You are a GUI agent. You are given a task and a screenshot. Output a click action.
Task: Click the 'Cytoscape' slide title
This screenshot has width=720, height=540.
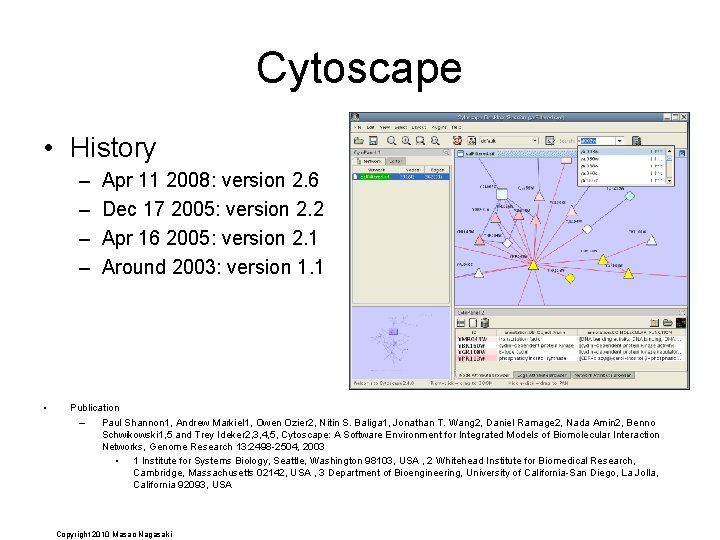(359, 69)
